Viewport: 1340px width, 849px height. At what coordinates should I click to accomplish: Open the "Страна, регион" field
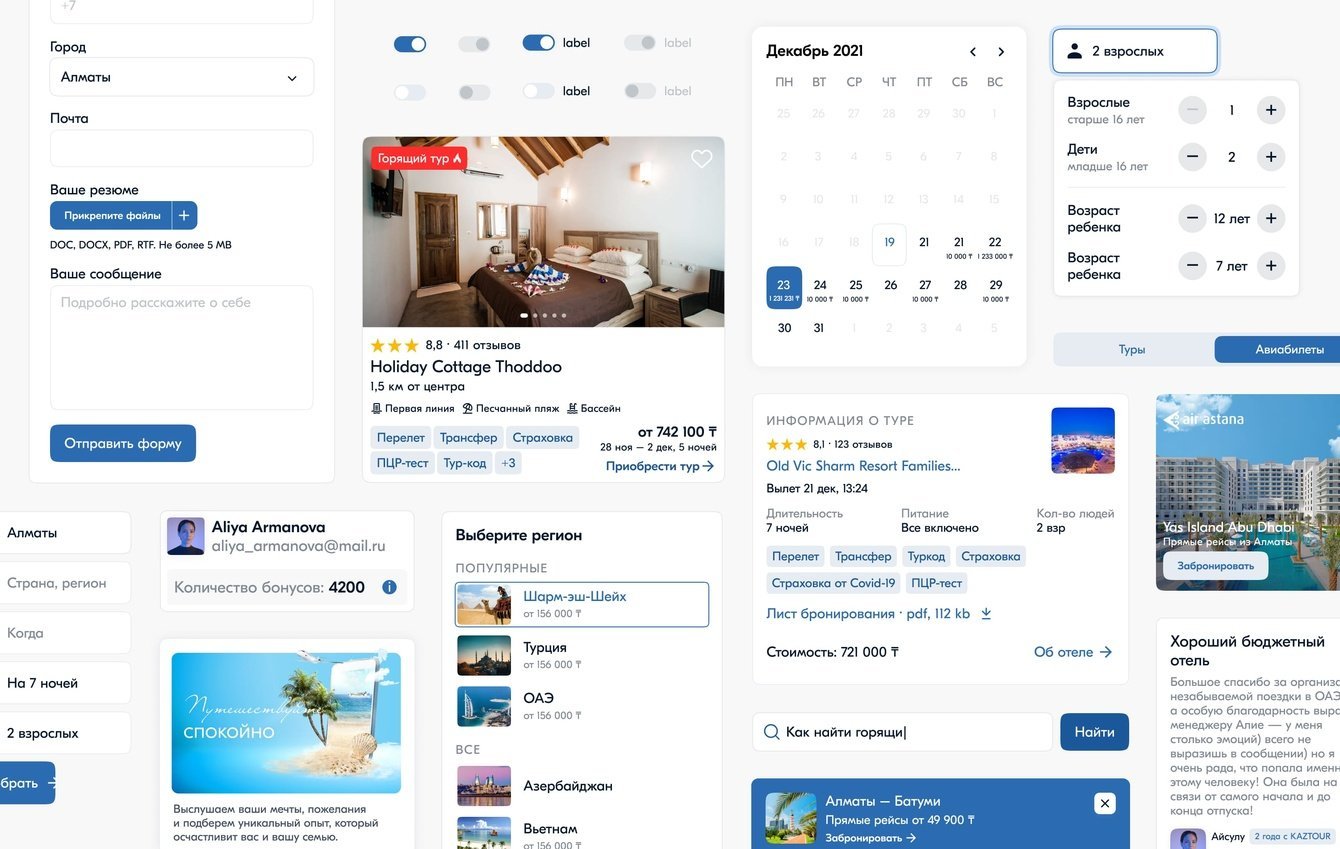[65, 583]
